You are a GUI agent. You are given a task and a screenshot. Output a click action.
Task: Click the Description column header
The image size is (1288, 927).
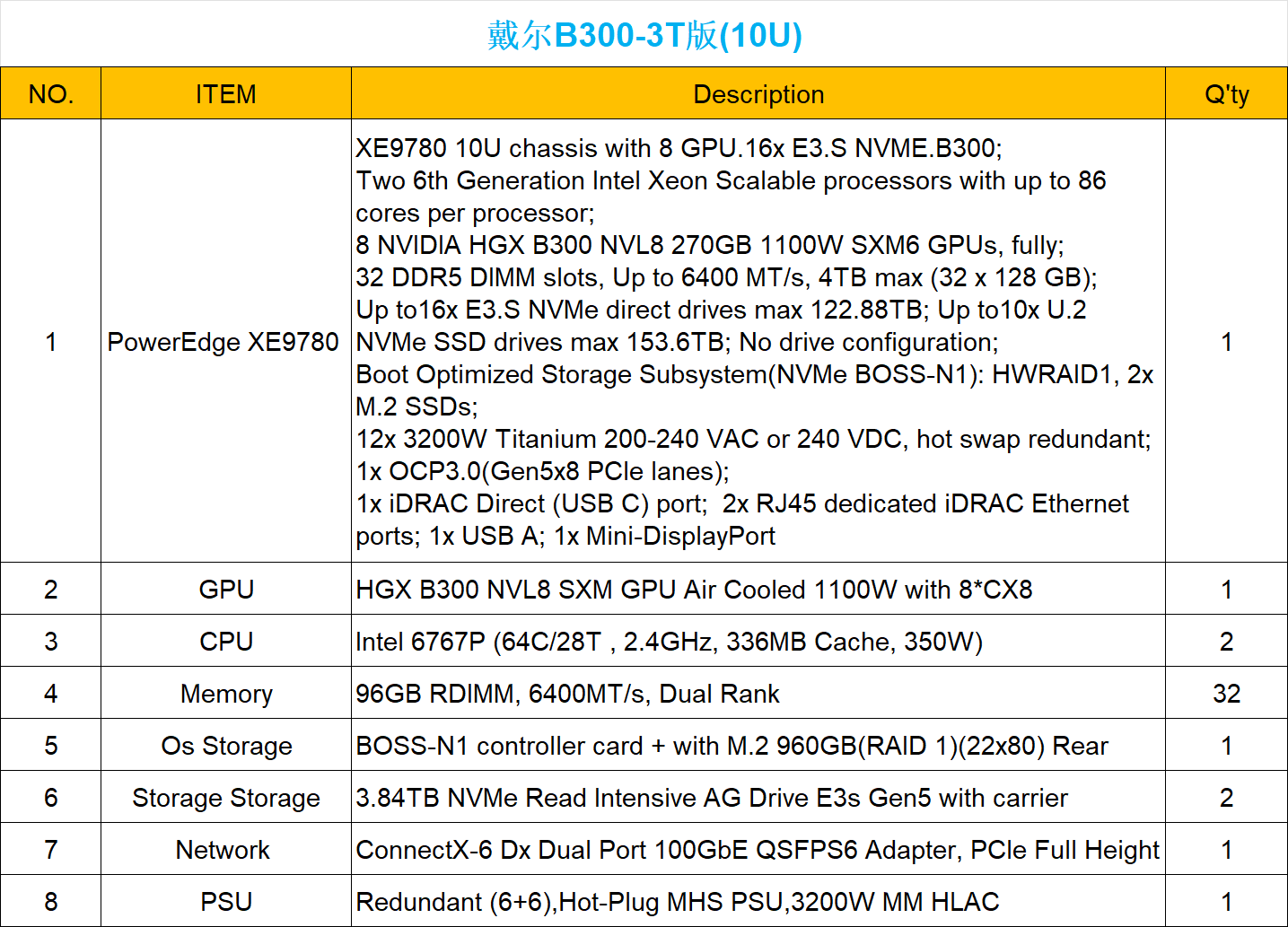pyautogui.click(x=758, y=93)
